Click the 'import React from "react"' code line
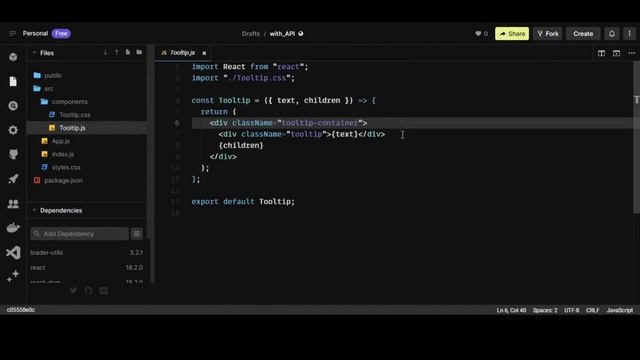This screenshot has width=640, height=360. point(250,67)
